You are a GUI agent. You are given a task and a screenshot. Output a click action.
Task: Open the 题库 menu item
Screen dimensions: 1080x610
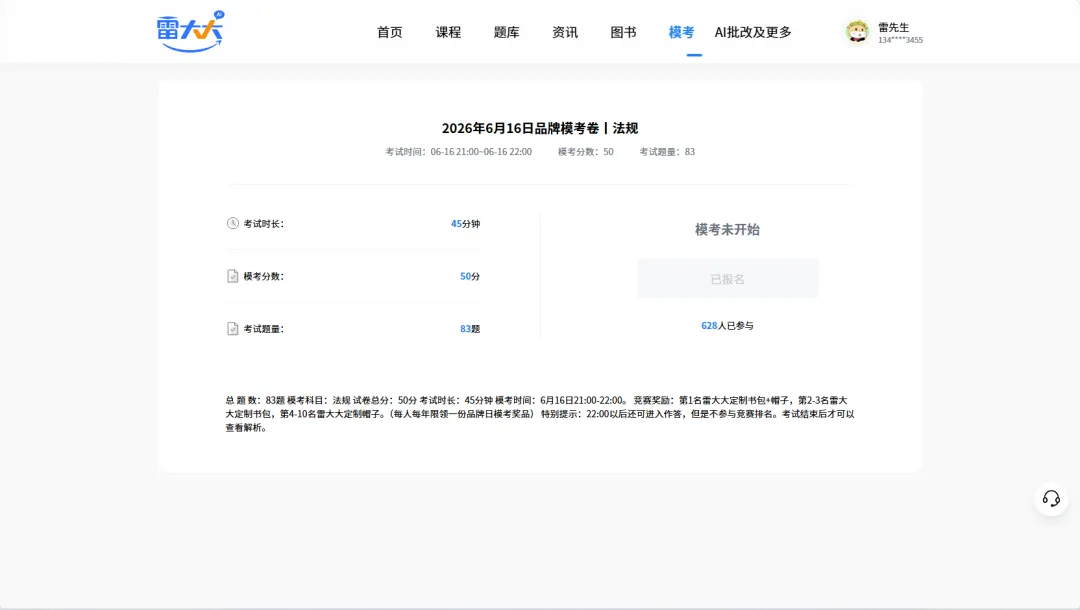[506, 32]
